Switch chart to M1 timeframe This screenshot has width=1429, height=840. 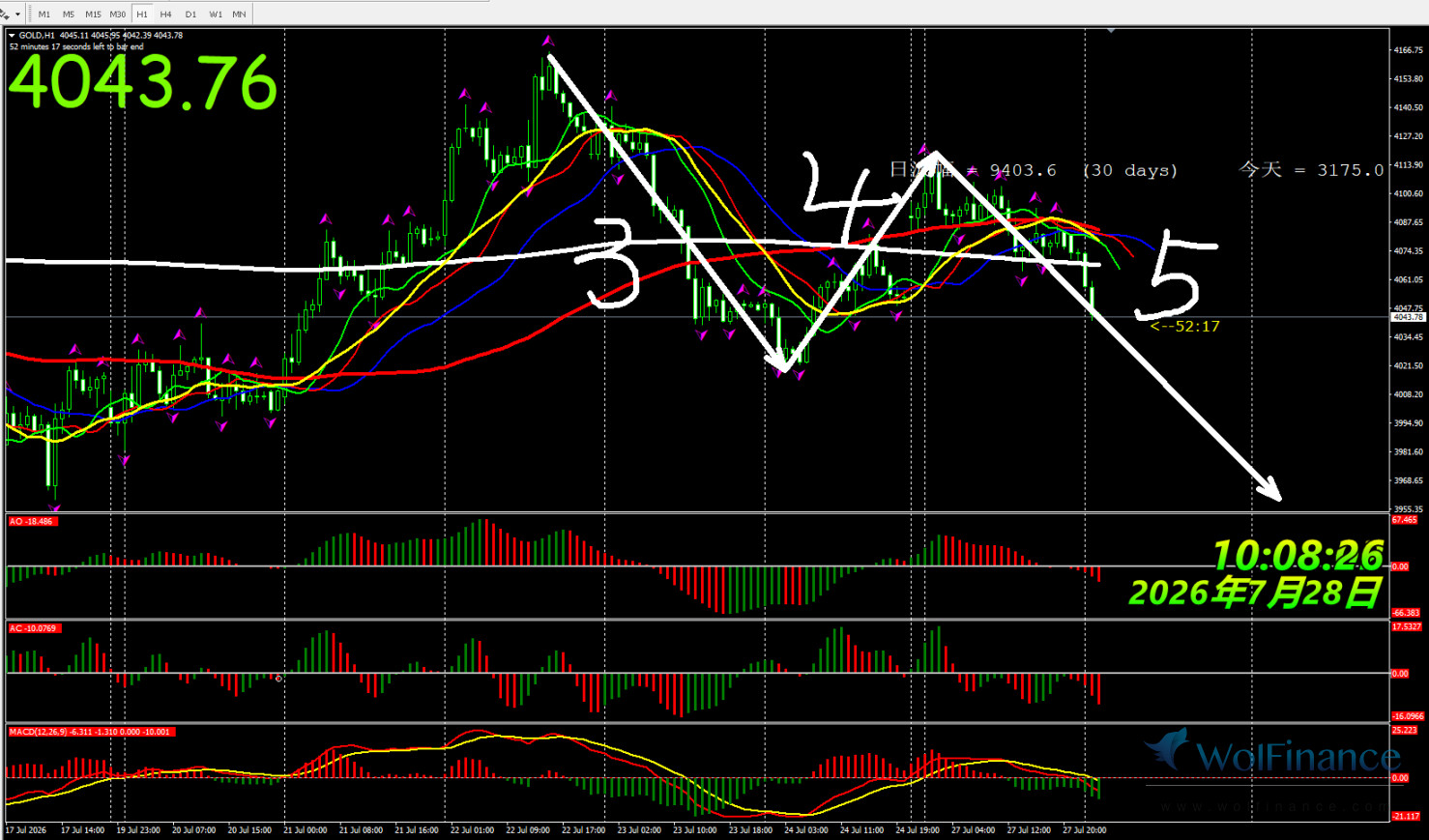pyautogui.click(x=44, y=14)
